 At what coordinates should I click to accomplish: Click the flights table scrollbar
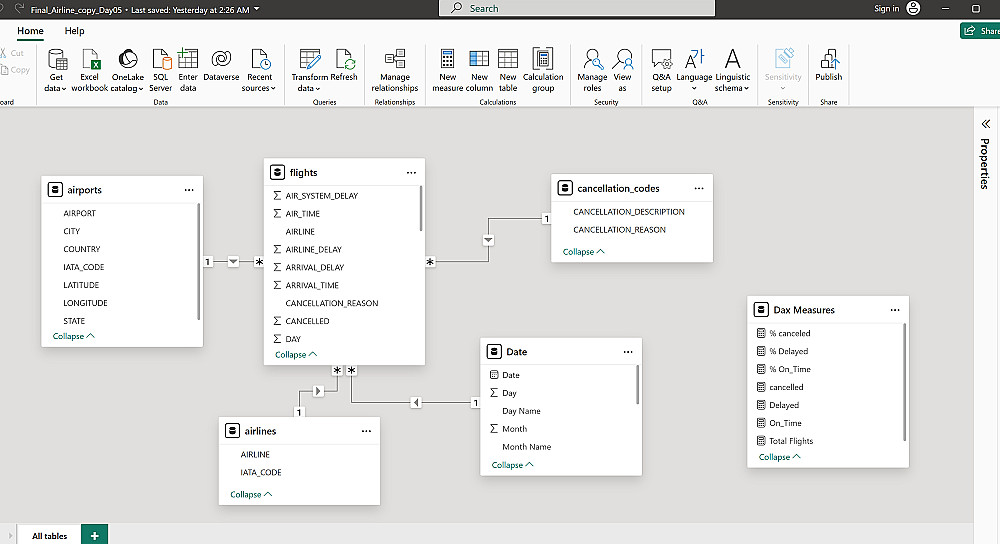click(421, 210)
